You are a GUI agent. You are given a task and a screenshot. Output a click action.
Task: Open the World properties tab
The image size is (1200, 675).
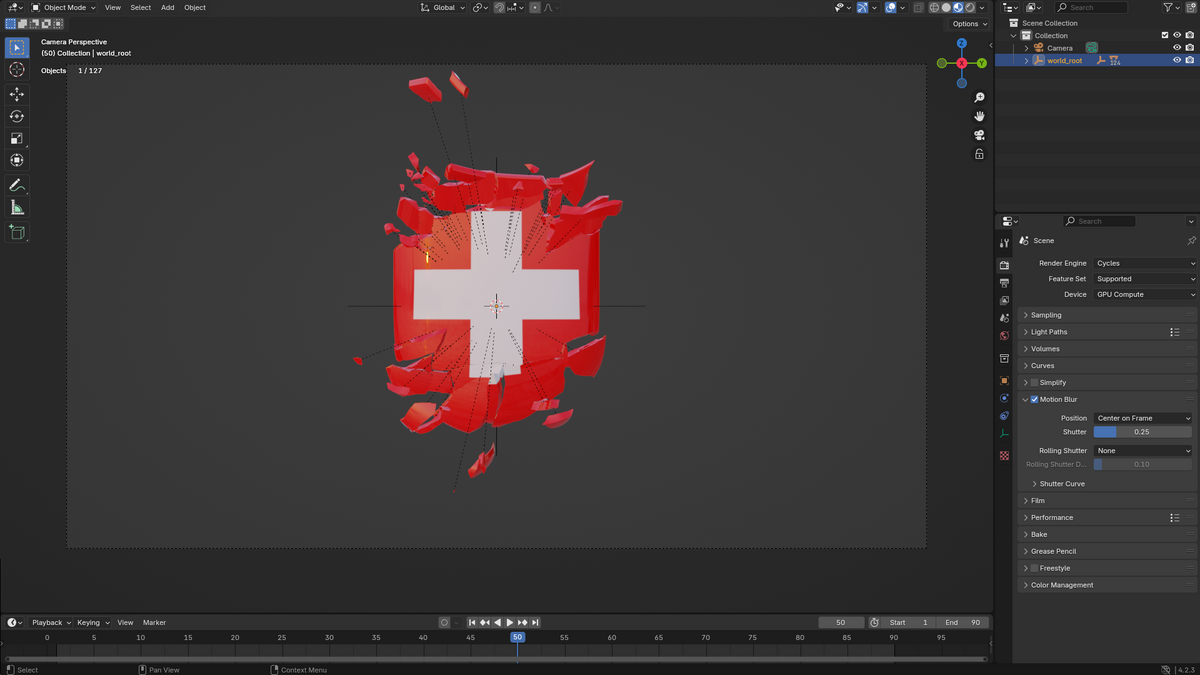1004,336
